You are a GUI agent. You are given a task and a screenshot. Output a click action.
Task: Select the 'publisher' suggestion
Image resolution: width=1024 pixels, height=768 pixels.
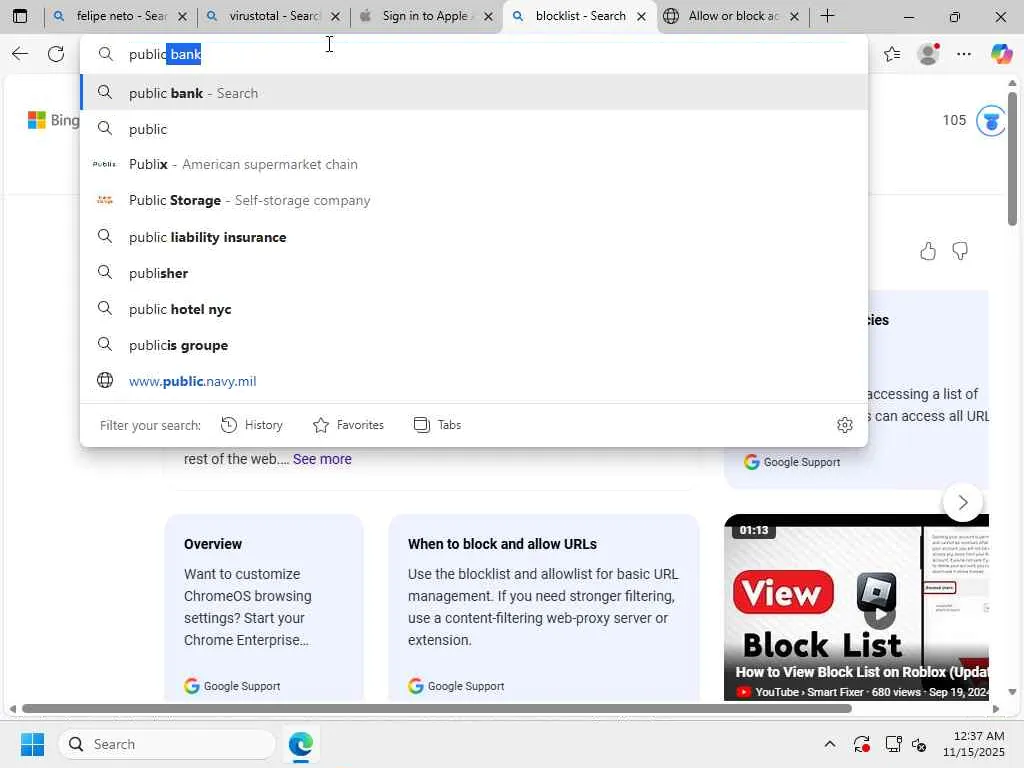[x=474, y=273]
